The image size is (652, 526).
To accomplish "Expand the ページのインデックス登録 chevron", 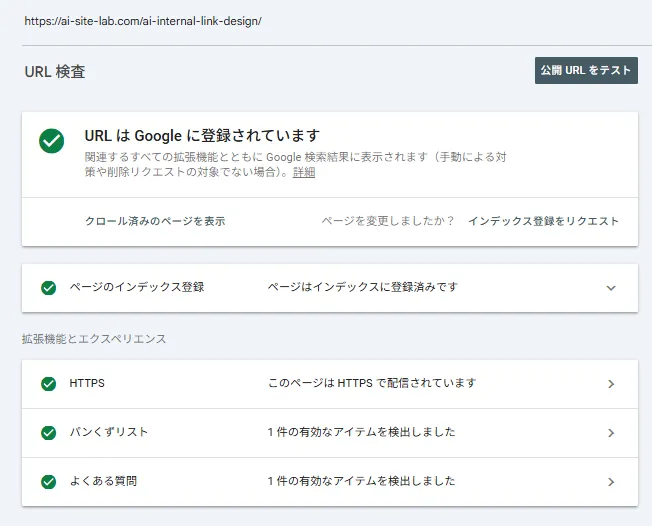I will 610,288.
